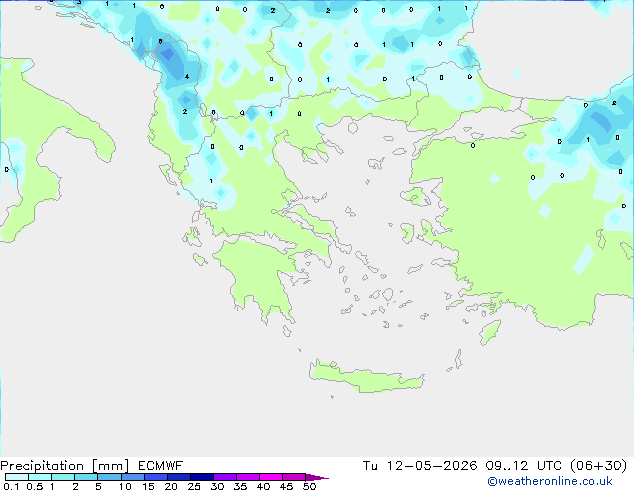
Task: Click the ECMWF model label
Action: point(161,466)
